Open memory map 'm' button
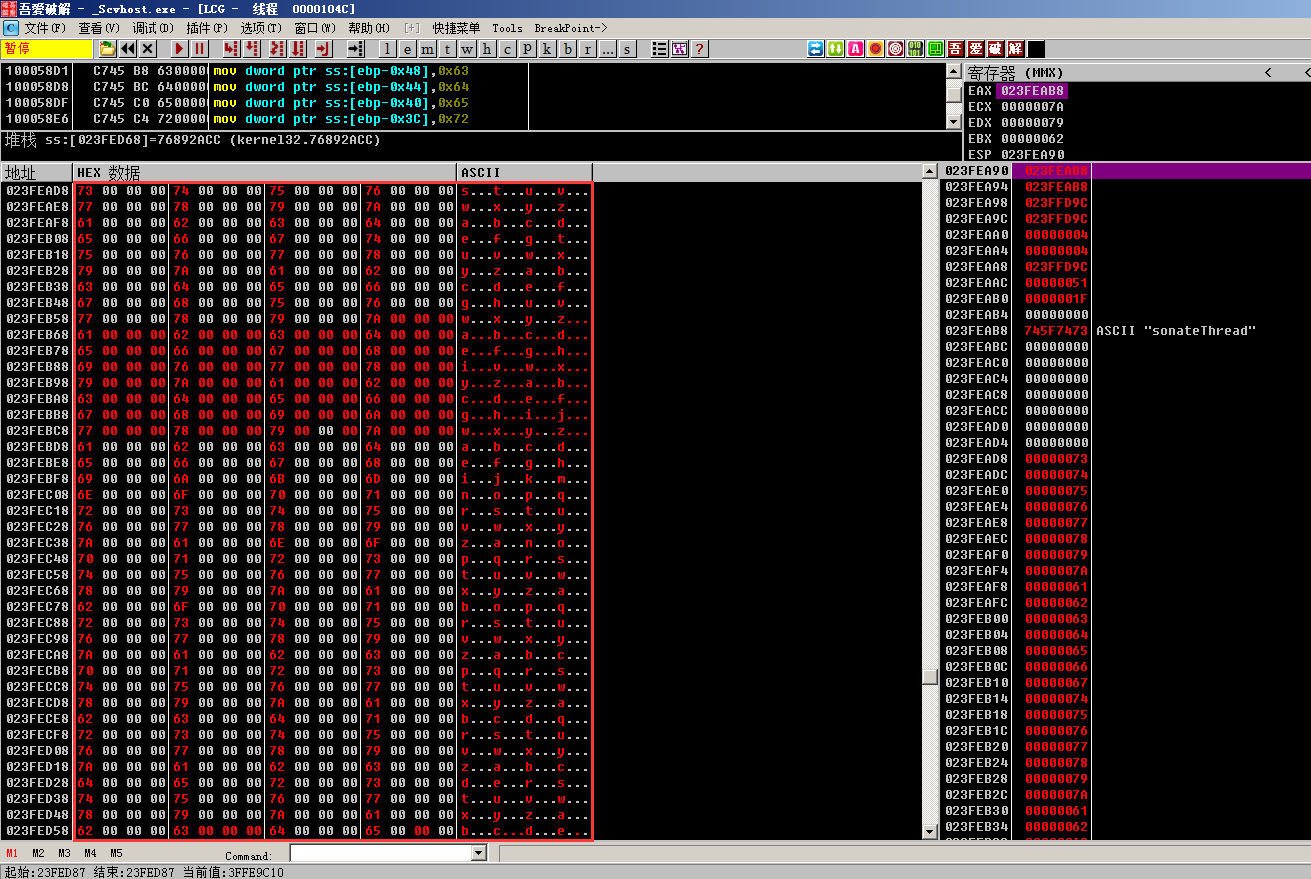This screenshot has height=879, width=1311. click(x=427, y=49)
